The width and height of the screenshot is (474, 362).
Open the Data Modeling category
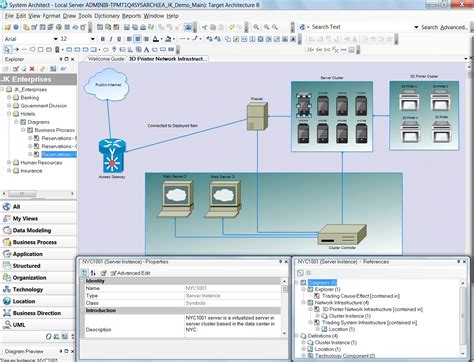pos(38,230)
